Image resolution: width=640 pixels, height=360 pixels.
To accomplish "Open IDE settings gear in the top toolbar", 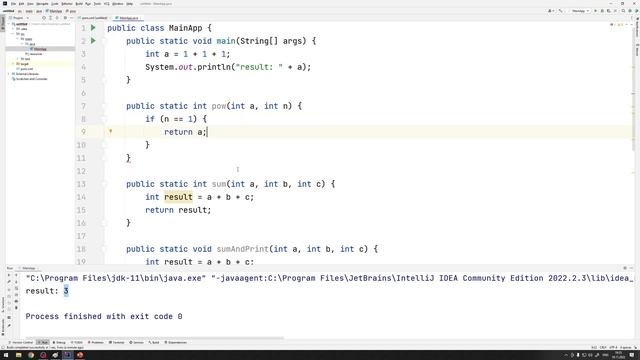I will (630, 11).
